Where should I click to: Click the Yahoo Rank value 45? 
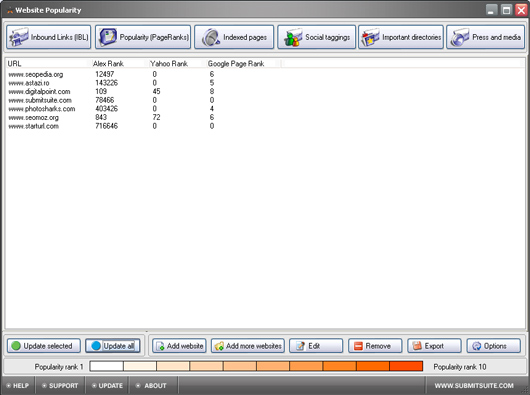[x=156, y=91]
